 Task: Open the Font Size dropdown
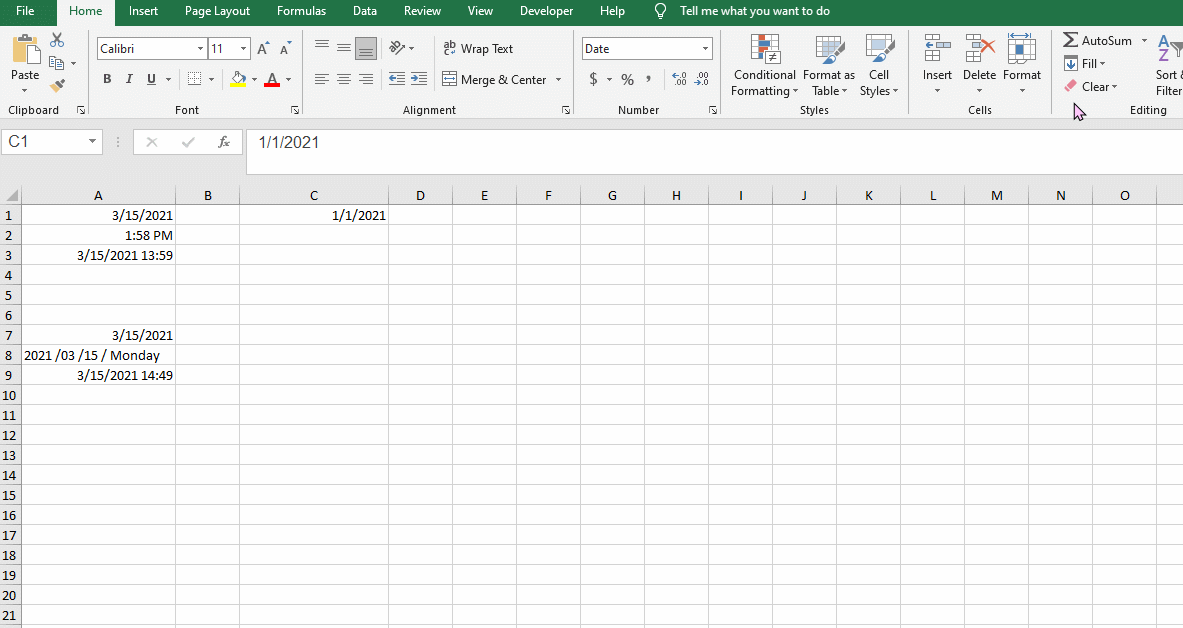[243, 48]
